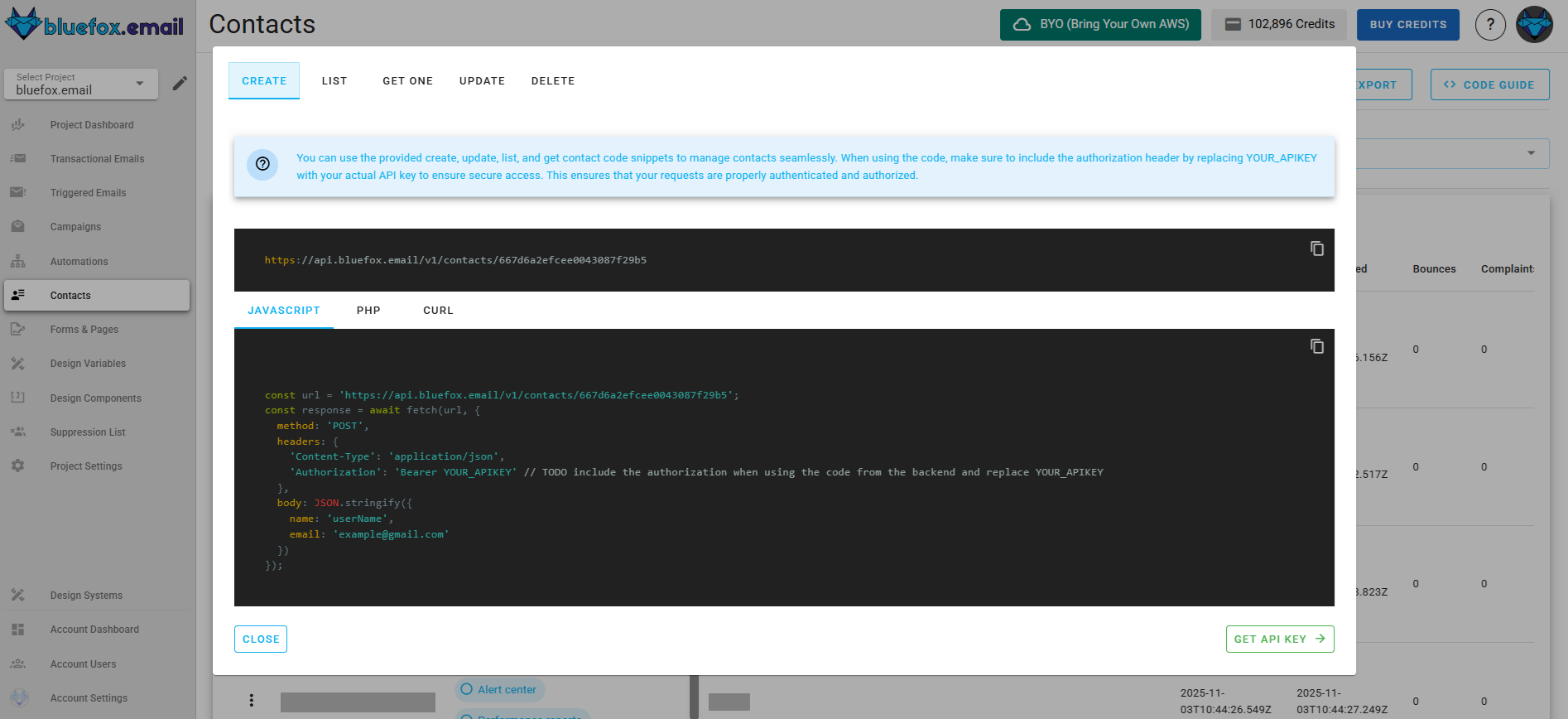Edit the project with the pencil icon
This screenshot has height=719, width=1568.
pos(180,84)
